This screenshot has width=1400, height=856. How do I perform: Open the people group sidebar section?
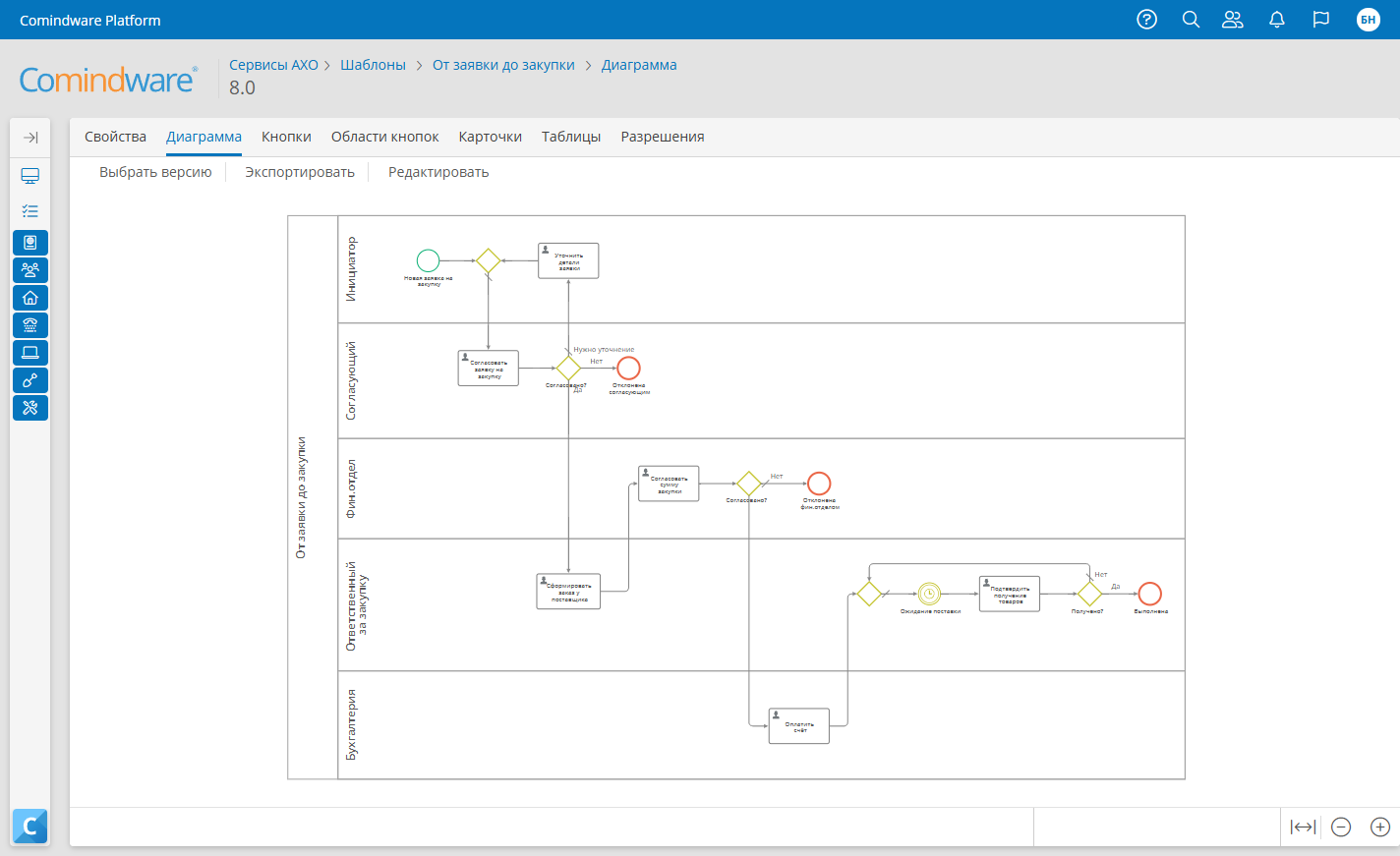tap(30, 270)
